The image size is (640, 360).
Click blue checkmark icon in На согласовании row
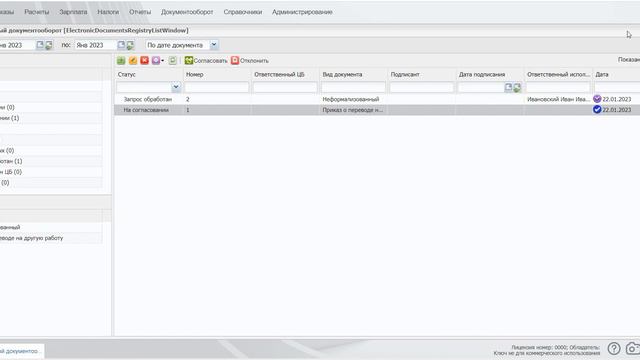pos(597,109)
